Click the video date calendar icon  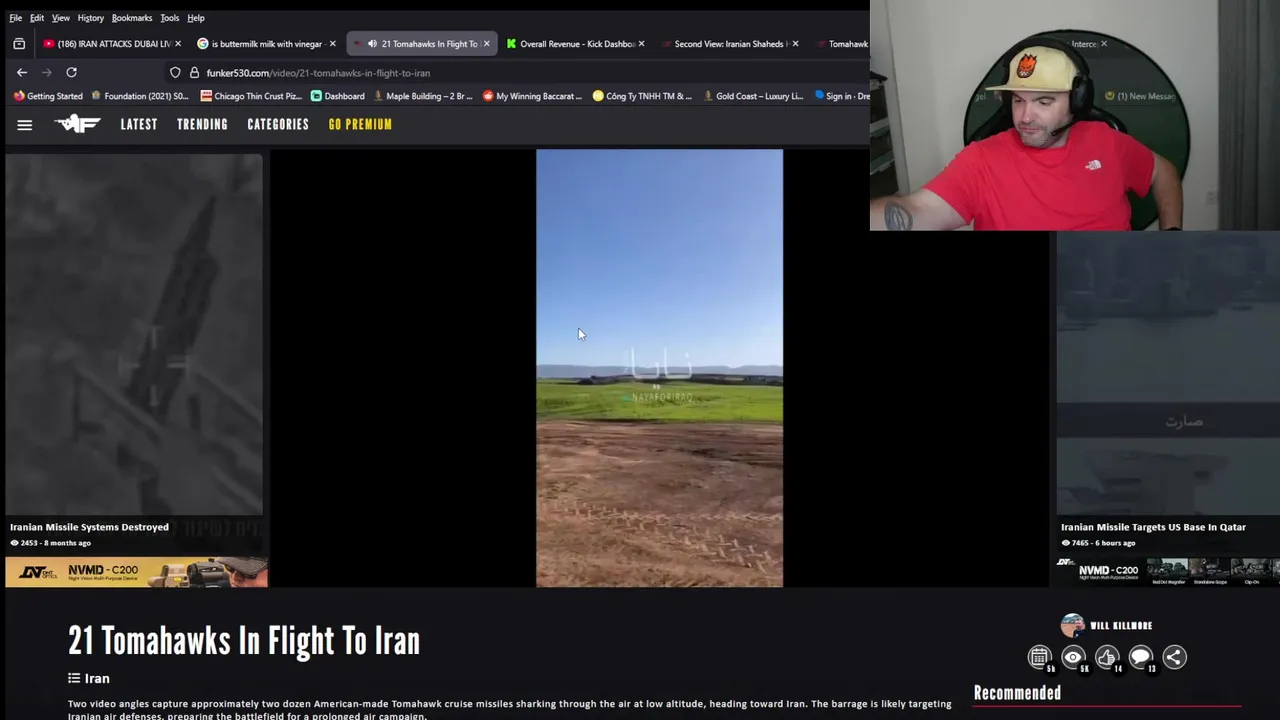[x=1039, y=657]
